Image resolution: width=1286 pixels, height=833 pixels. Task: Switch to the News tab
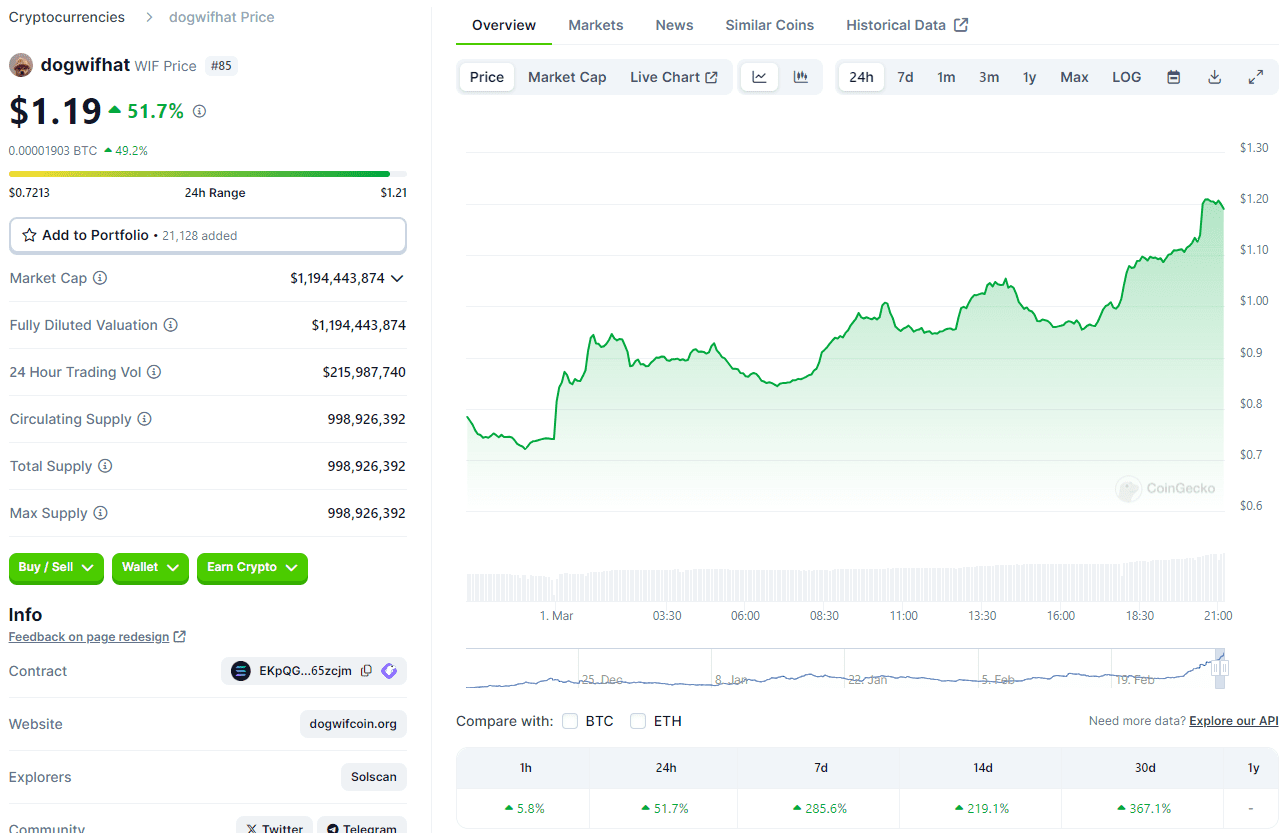(674, 25)
